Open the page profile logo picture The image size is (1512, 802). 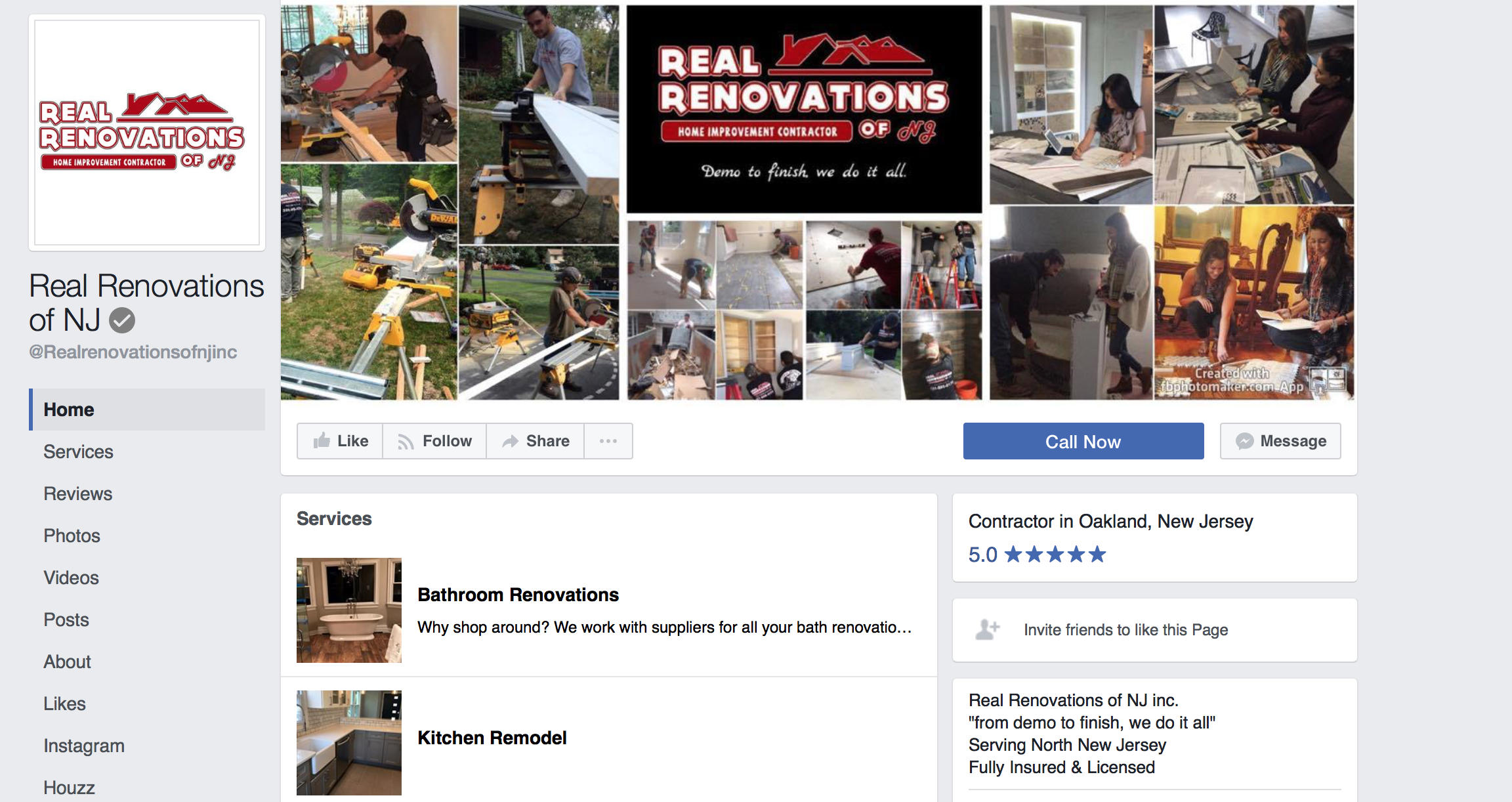pos(147,133)
